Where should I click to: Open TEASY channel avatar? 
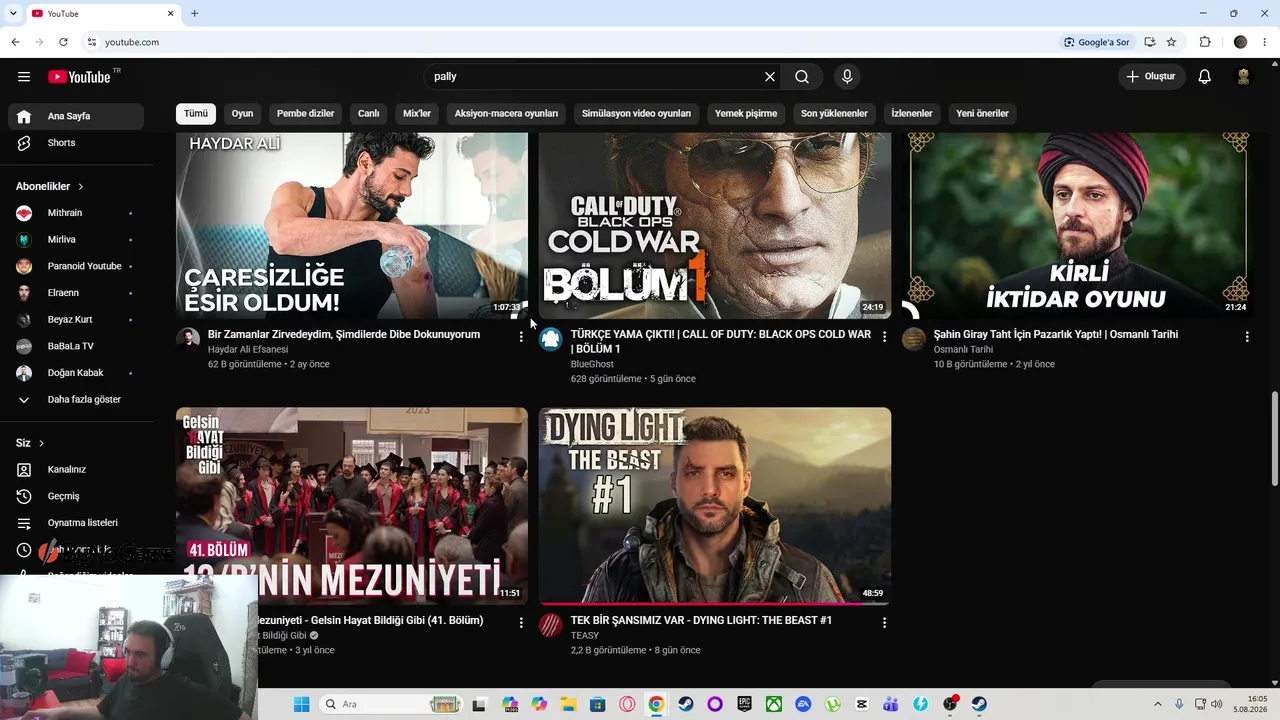pyautogui.click(x=551, y=625)
